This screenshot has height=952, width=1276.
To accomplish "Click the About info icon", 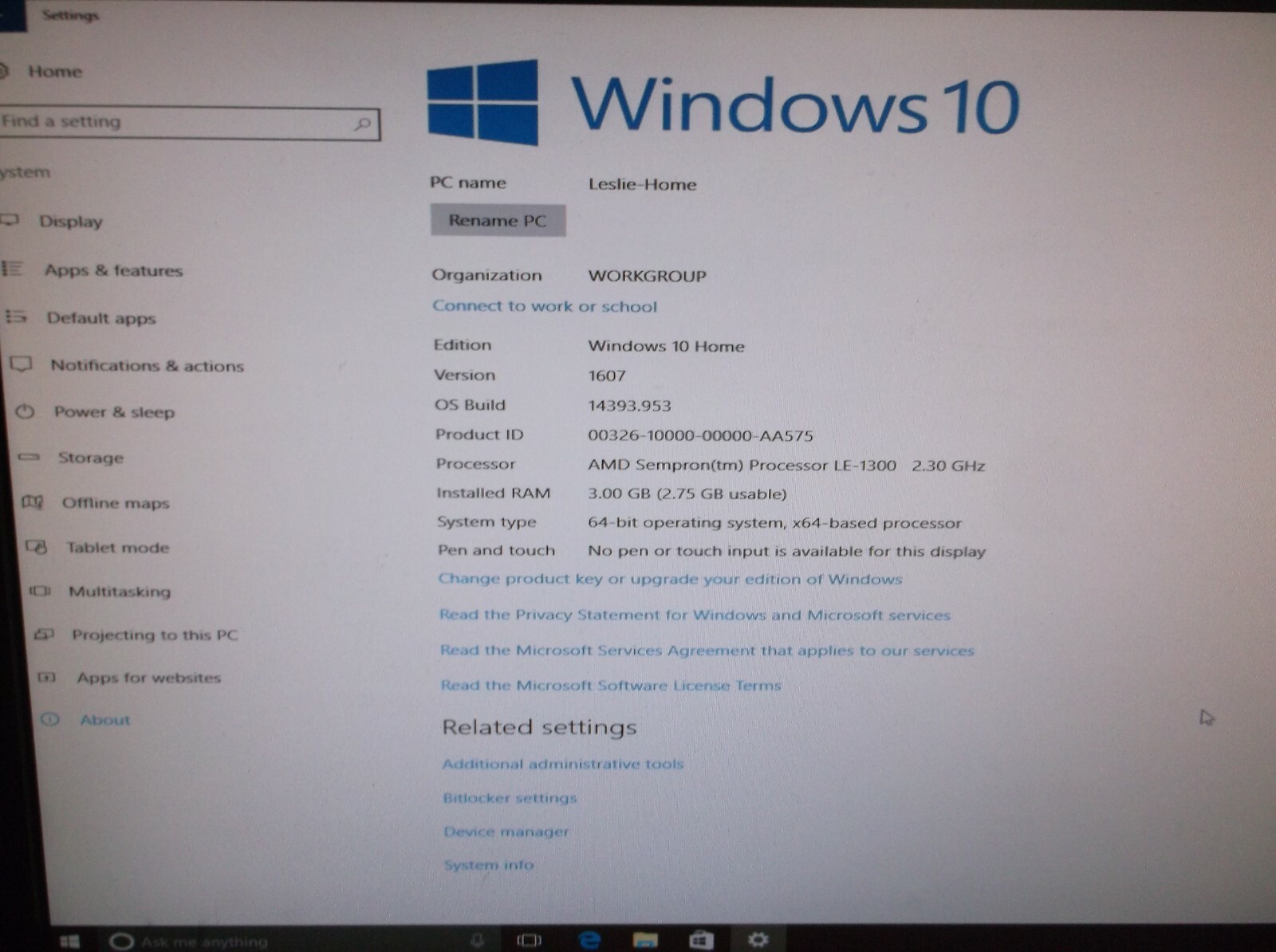I will point(50,719).
